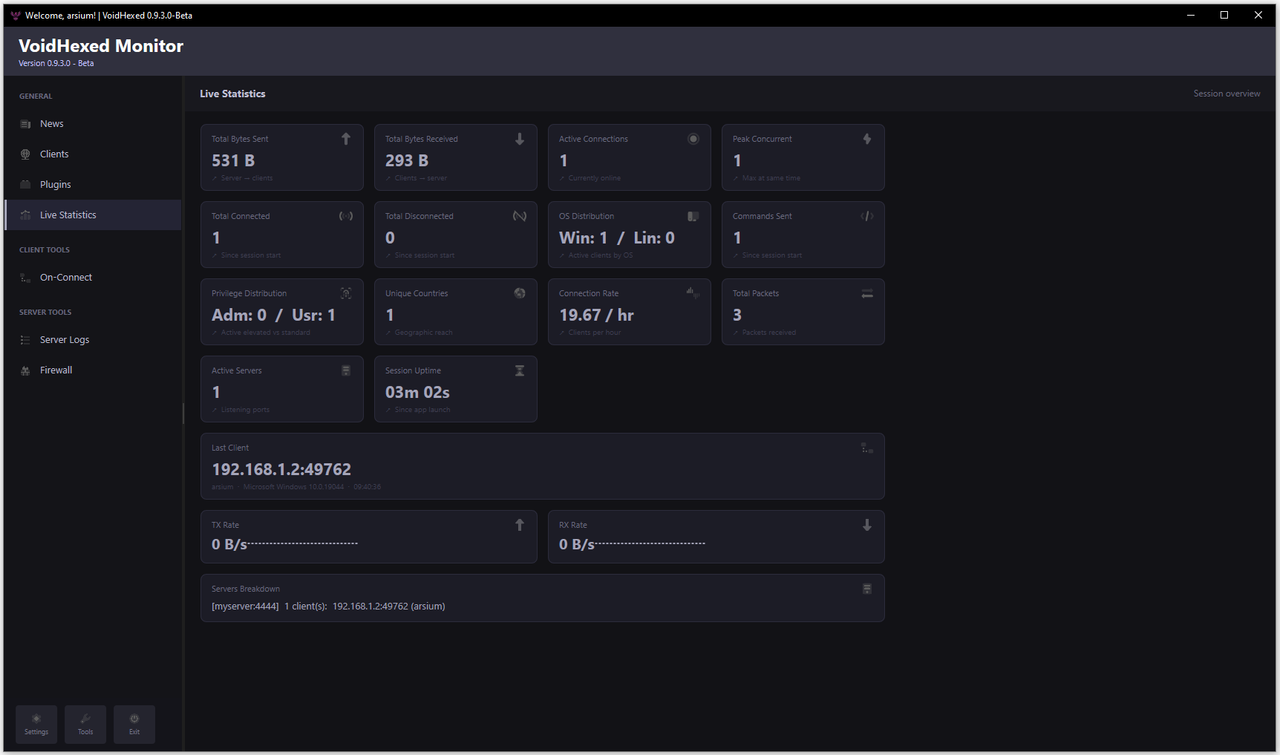Go to Clients in the sidebar
The height and width of the screenshot is (755, 1280).
pyautogui.click(x=92, y=154)
